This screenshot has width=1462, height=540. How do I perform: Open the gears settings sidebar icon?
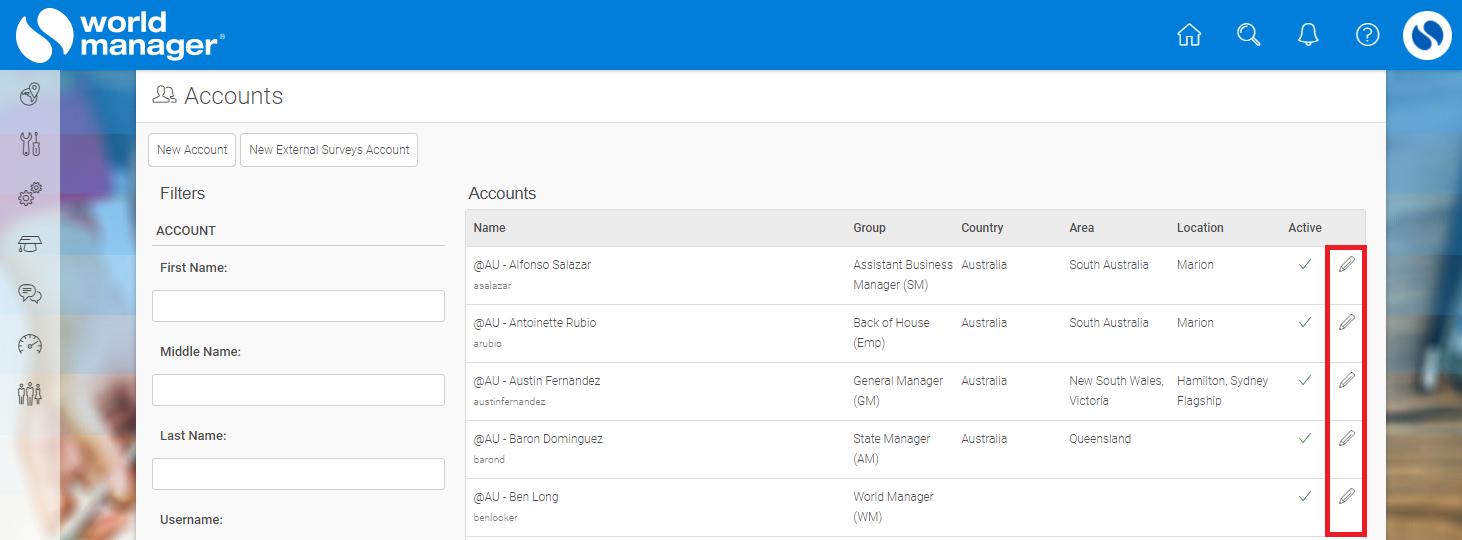pyautogui.click(x=30, y=194)
